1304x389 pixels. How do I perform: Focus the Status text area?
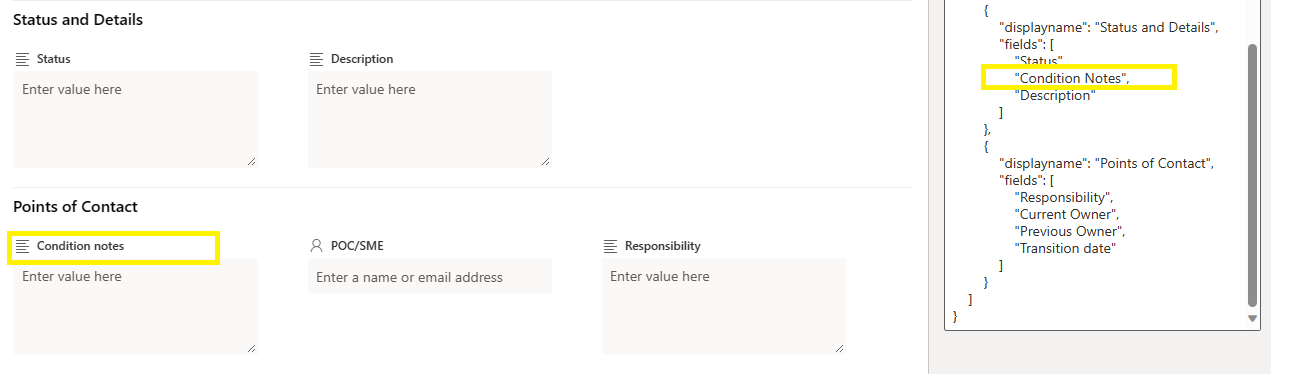[136, 119]
